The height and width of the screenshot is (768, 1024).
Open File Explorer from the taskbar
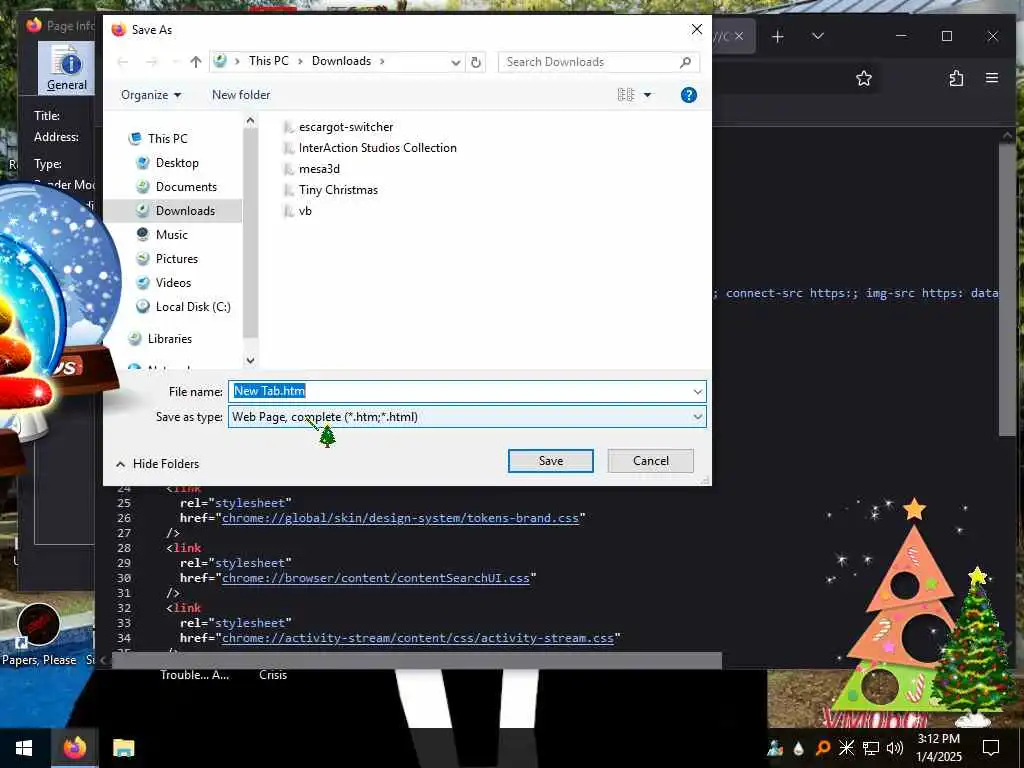pos(123,748)
